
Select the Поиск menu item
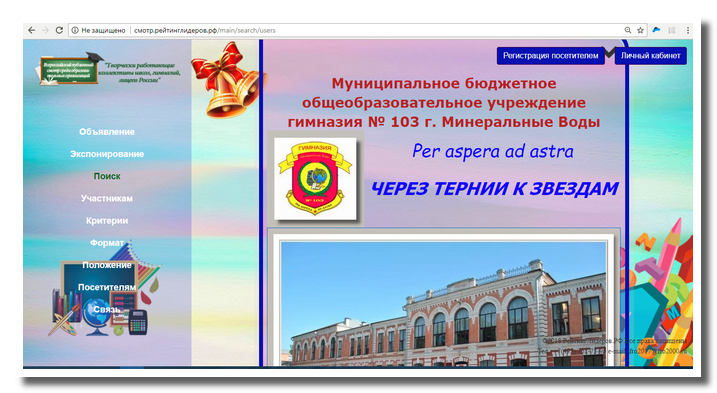point(107,176)
